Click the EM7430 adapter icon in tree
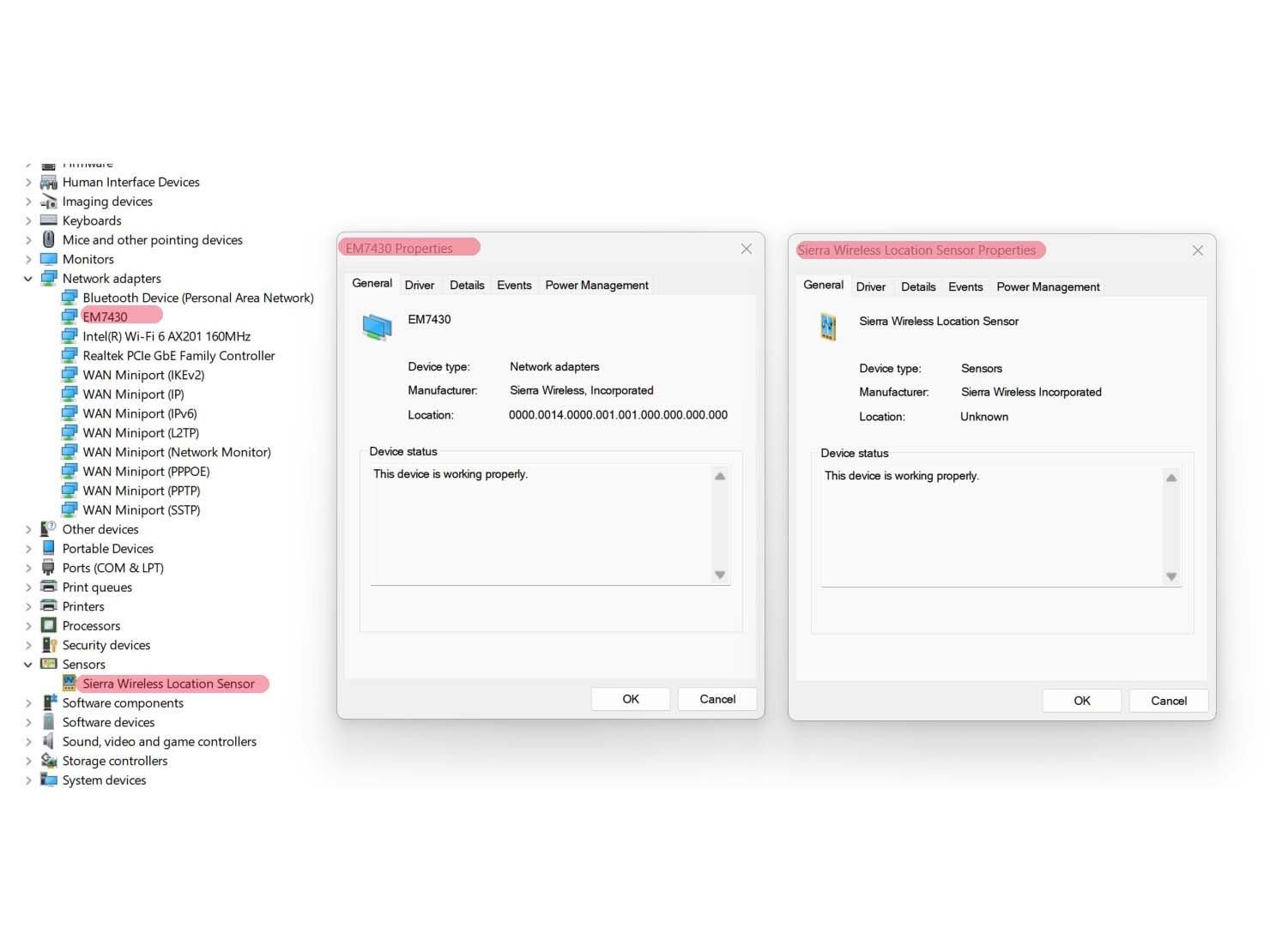 pyautogui.click(x=70, y=317)
